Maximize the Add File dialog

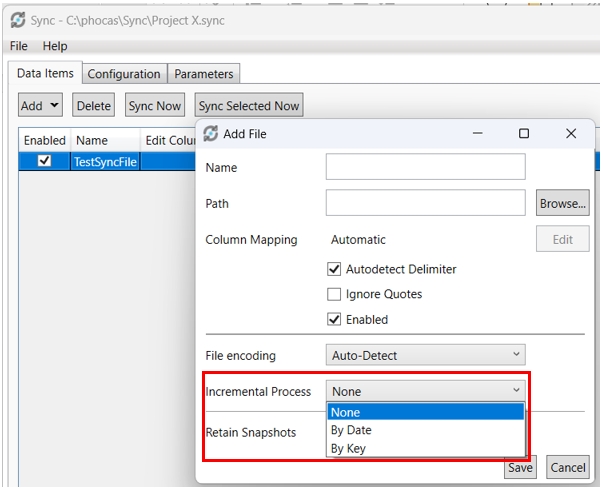[x=524, y=133]
